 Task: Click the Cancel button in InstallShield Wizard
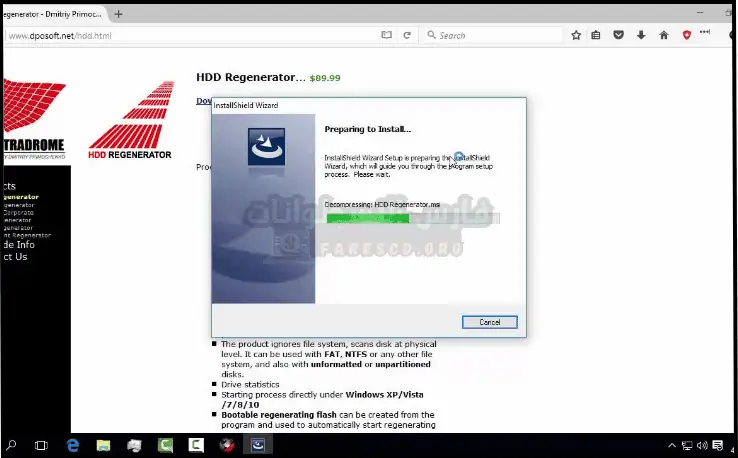coord(489,322)
